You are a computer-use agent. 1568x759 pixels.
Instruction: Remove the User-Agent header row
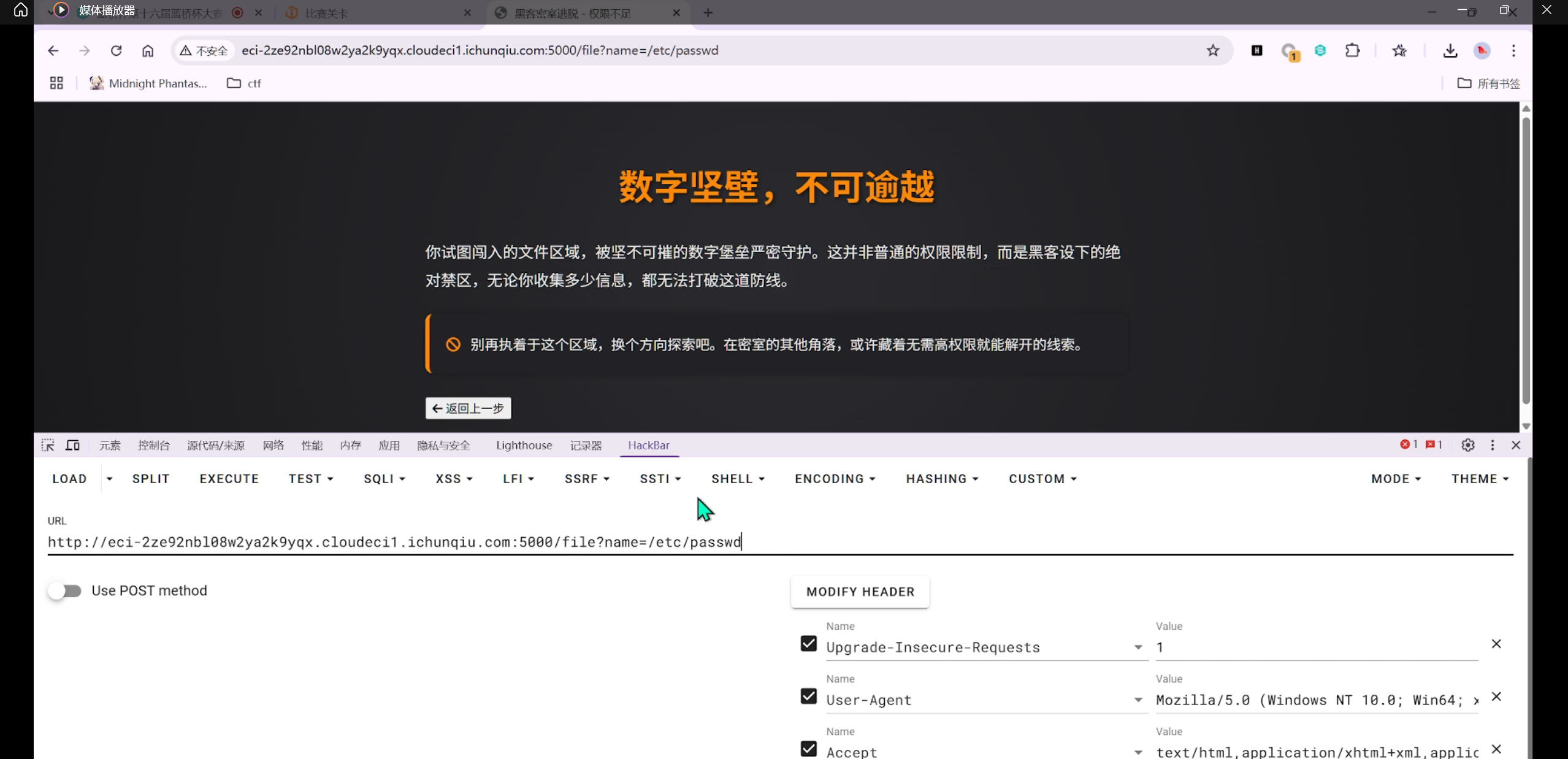click(1496, 696)
